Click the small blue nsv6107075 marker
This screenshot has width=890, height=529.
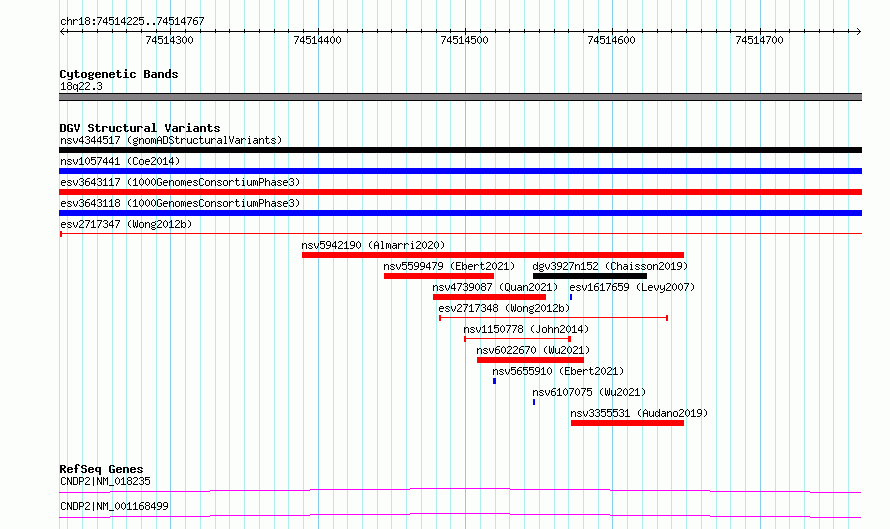[534, 402]
